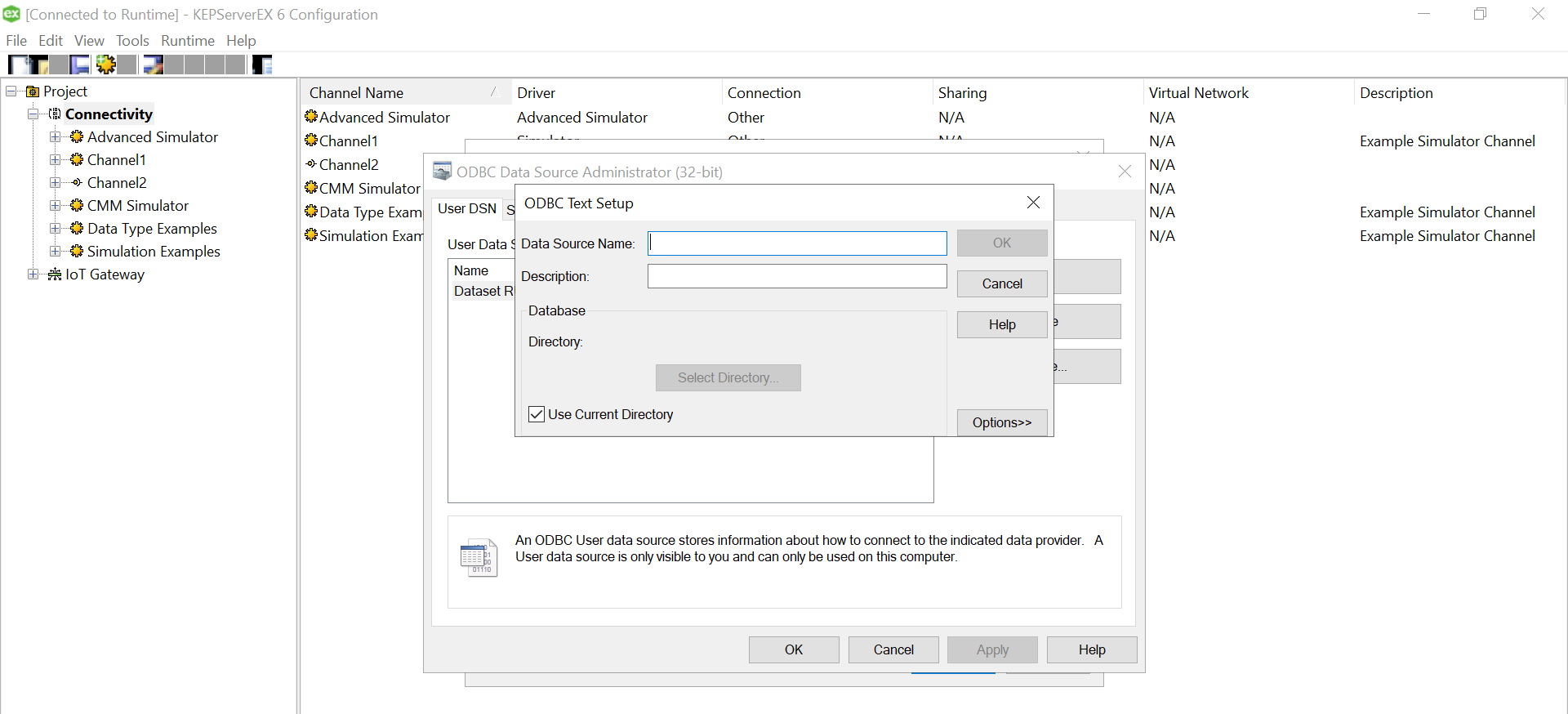Click the Options>> button

click(1001, 422)
